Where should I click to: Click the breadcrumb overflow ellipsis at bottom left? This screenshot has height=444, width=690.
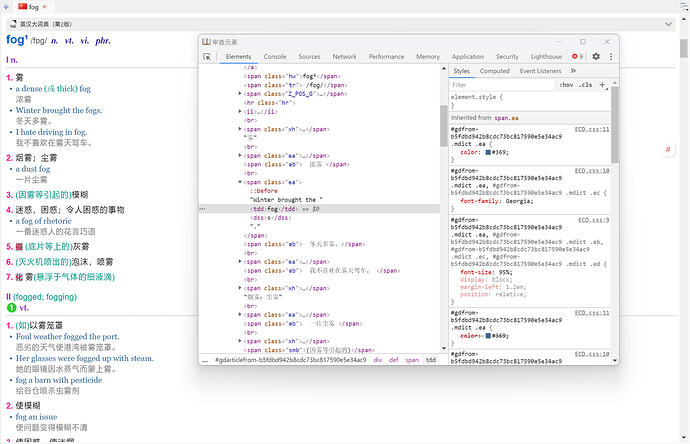205,360
